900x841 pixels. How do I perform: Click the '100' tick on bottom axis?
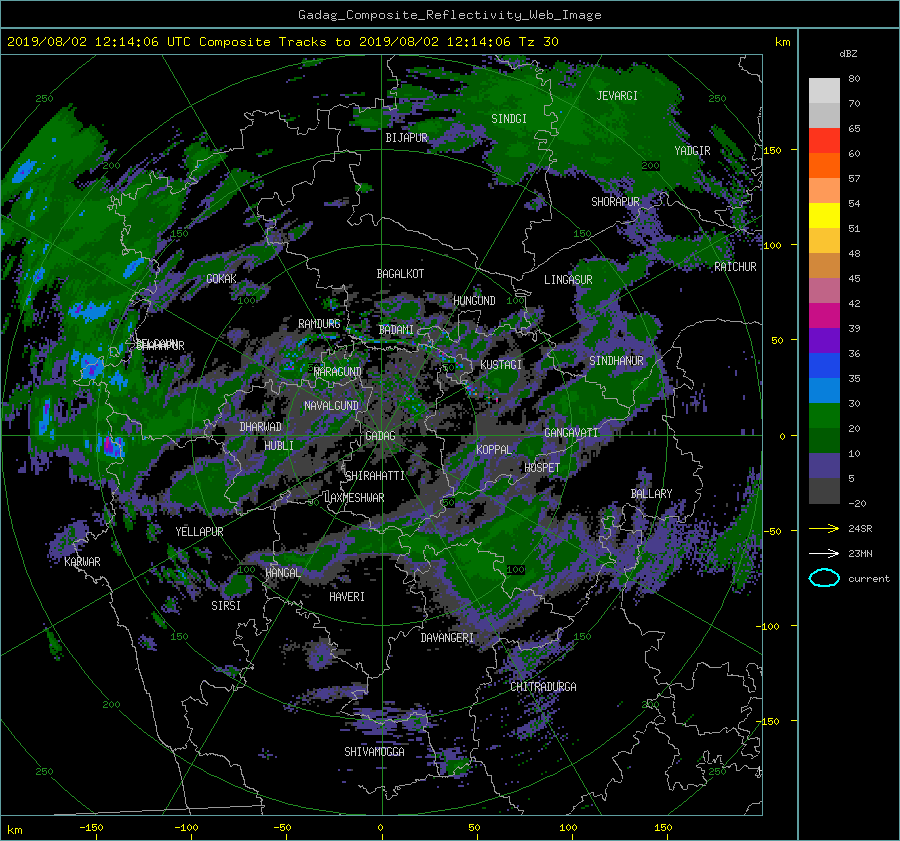(568, 828)
